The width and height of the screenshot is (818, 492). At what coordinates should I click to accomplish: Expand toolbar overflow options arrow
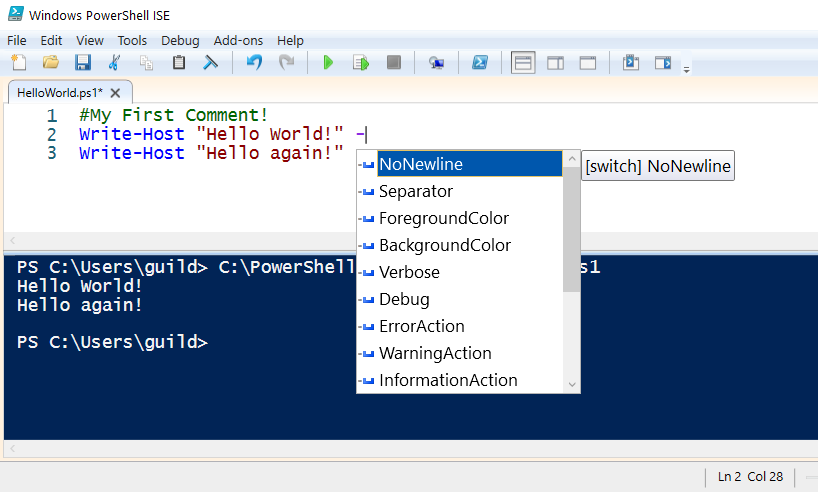687,69
